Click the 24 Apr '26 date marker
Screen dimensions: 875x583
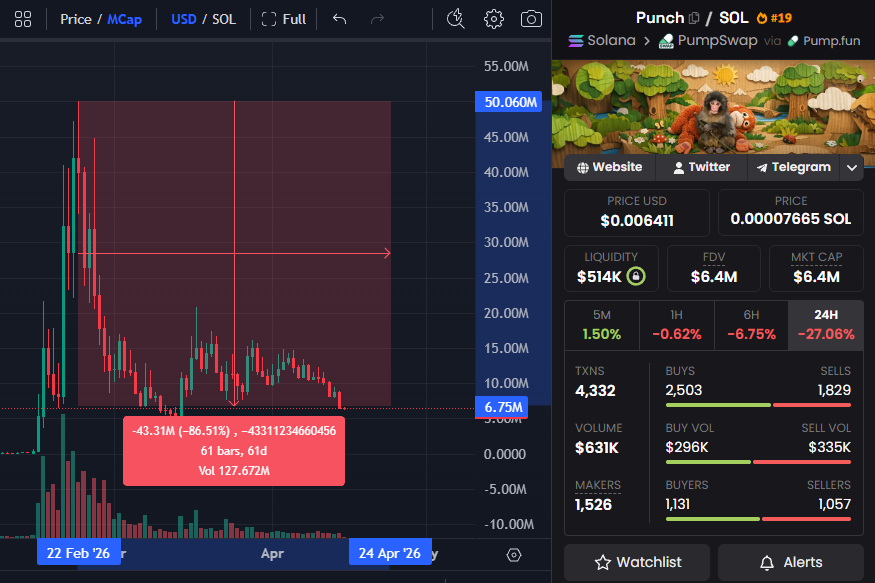[x=390, y=553]
